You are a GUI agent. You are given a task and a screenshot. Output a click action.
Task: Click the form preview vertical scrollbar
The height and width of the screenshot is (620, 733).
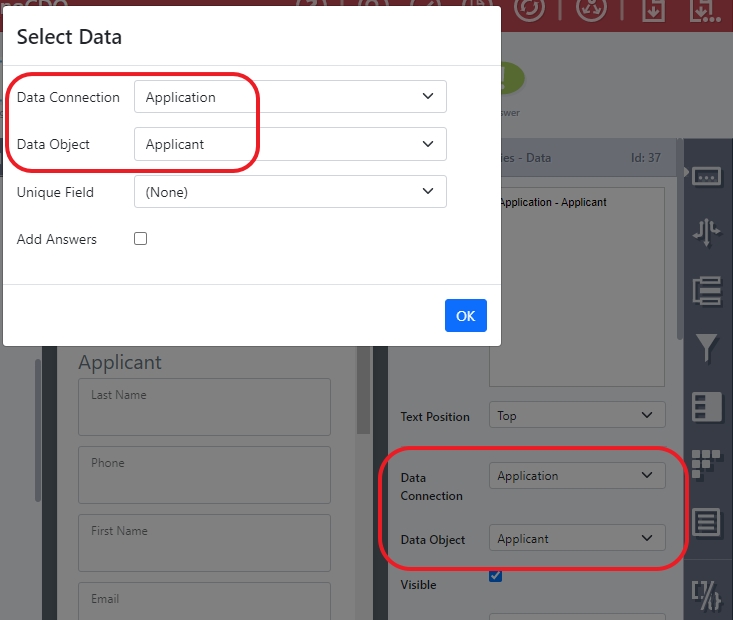tap(363, 390)
